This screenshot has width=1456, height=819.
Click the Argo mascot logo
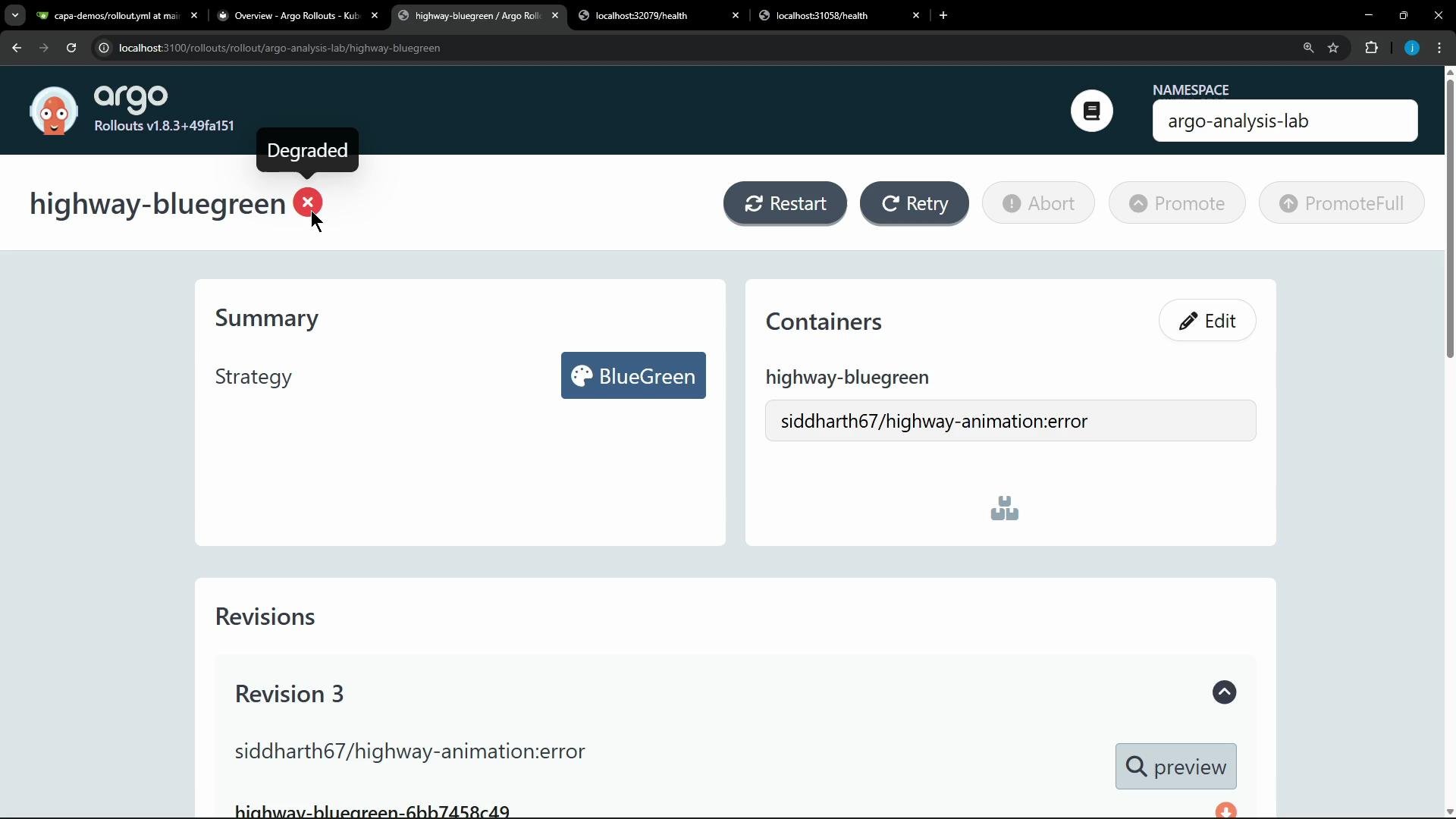[x=53, y=111]
